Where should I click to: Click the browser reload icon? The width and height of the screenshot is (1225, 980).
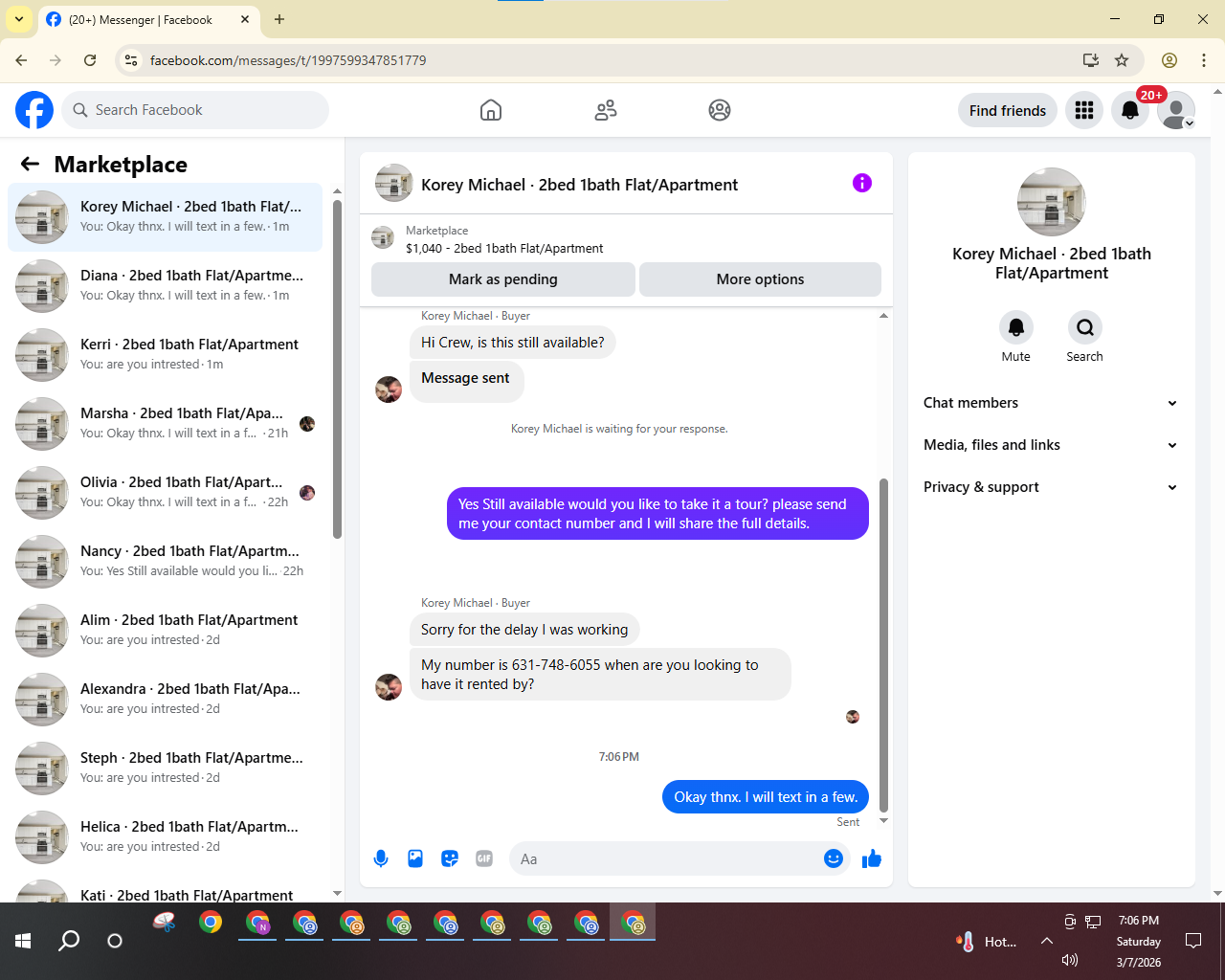90,60
